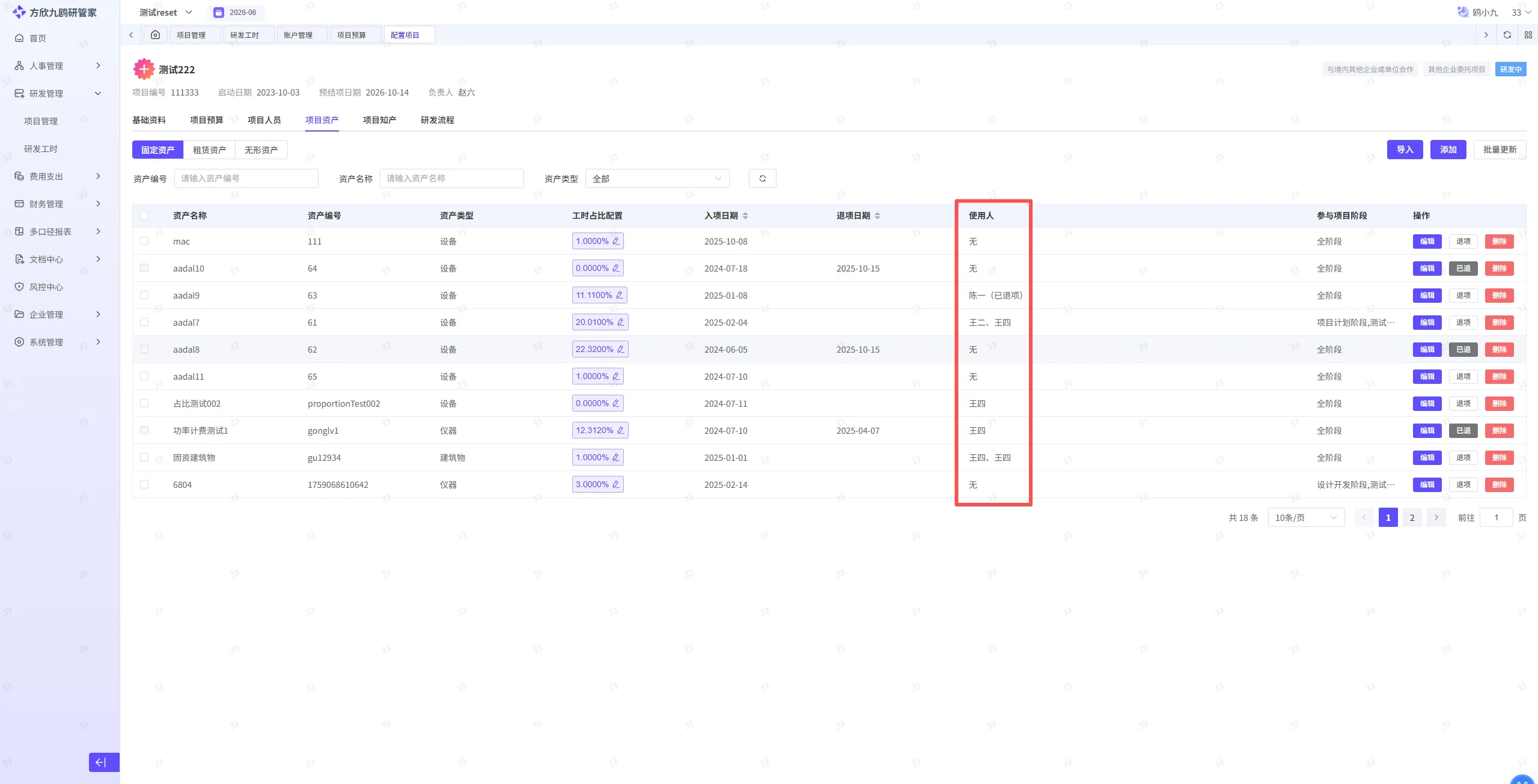Switch to the 项目人员 tab
The height and width of the screenshot is (784, 1538).
(264, 120)
